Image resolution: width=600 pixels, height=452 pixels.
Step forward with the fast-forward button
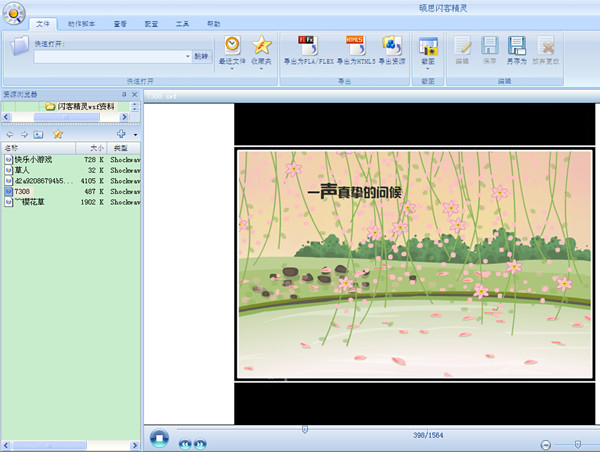tap(200, 444)
